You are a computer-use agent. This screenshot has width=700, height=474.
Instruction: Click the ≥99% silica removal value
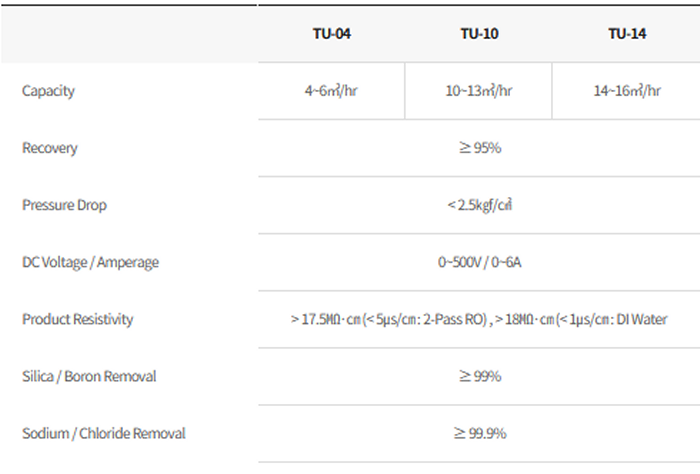click(x=479, y=376)
